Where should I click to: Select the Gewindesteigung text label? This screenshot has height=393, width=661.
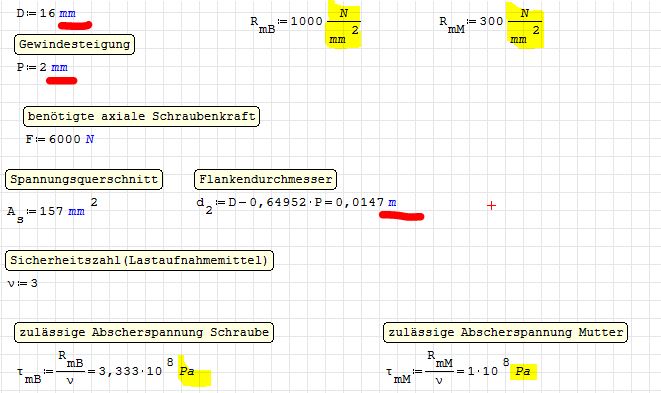pos(75,44)
